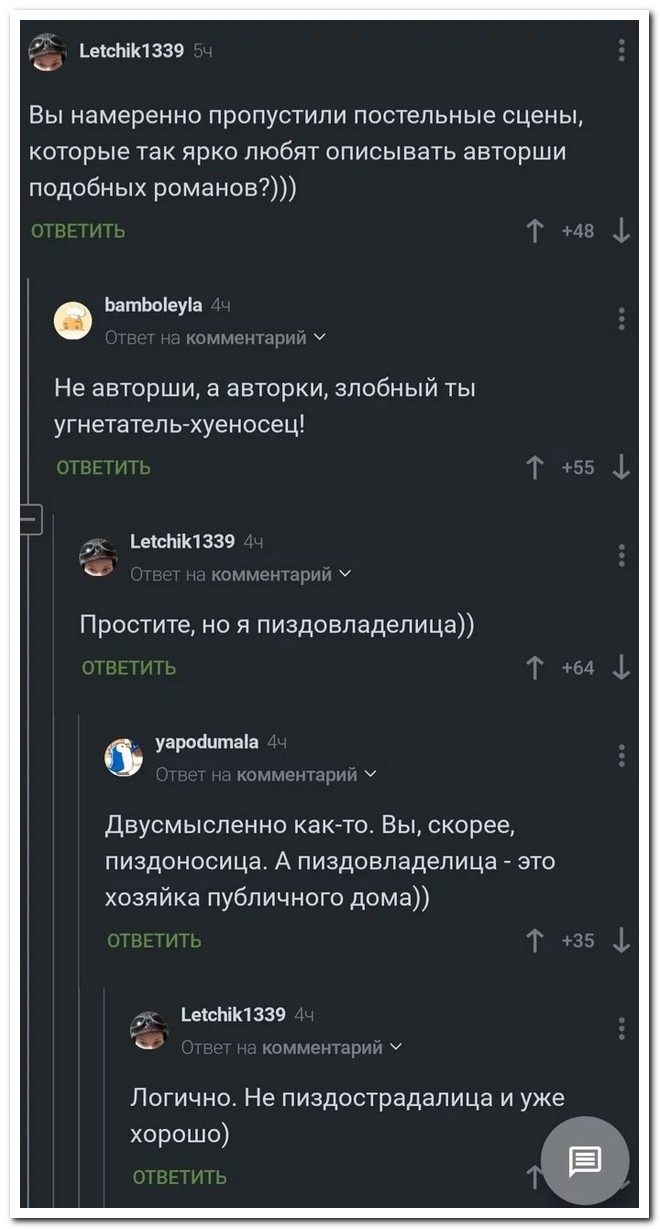Open the floating comment chat button
The height and width of the screenshot is (1229, 660).
coord(585,1161)
